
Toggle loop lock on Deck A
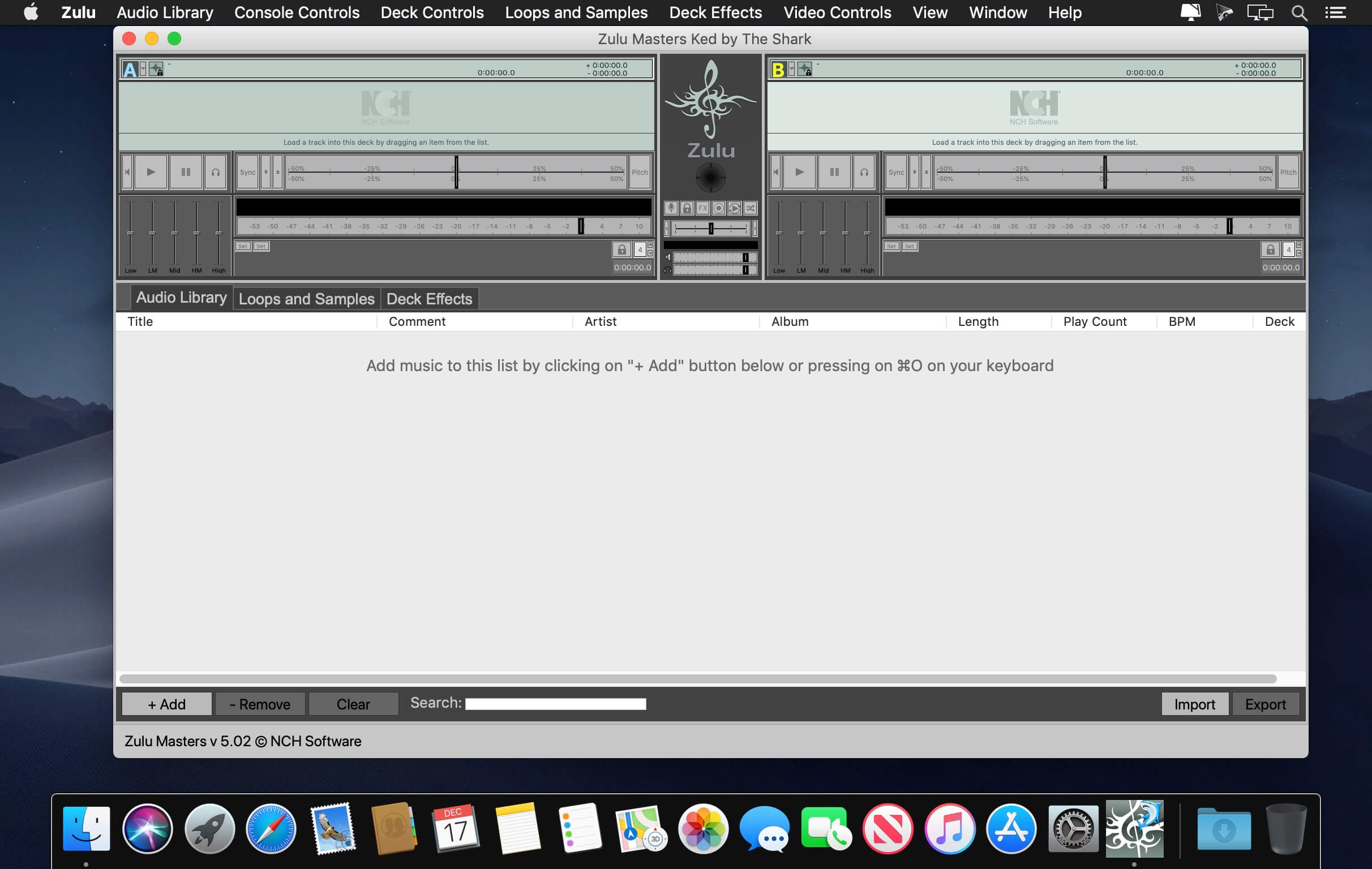pos(621,249)
